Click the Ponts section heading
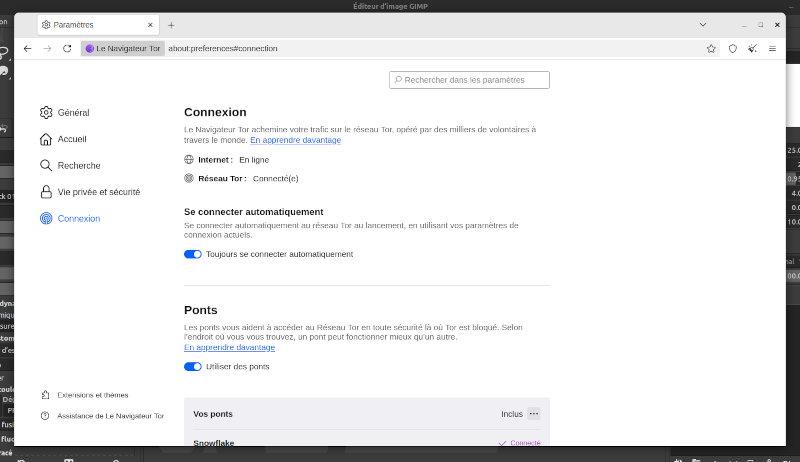 point(201,310)
